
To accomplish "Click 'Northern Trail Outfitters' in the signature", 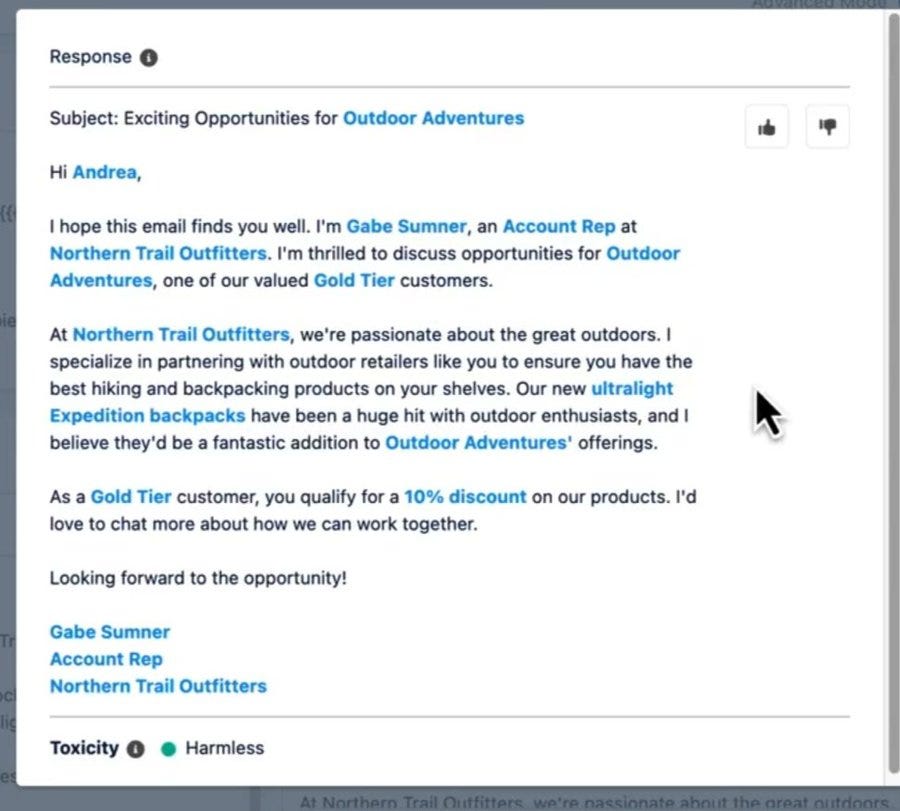I will tap(158, 686).
